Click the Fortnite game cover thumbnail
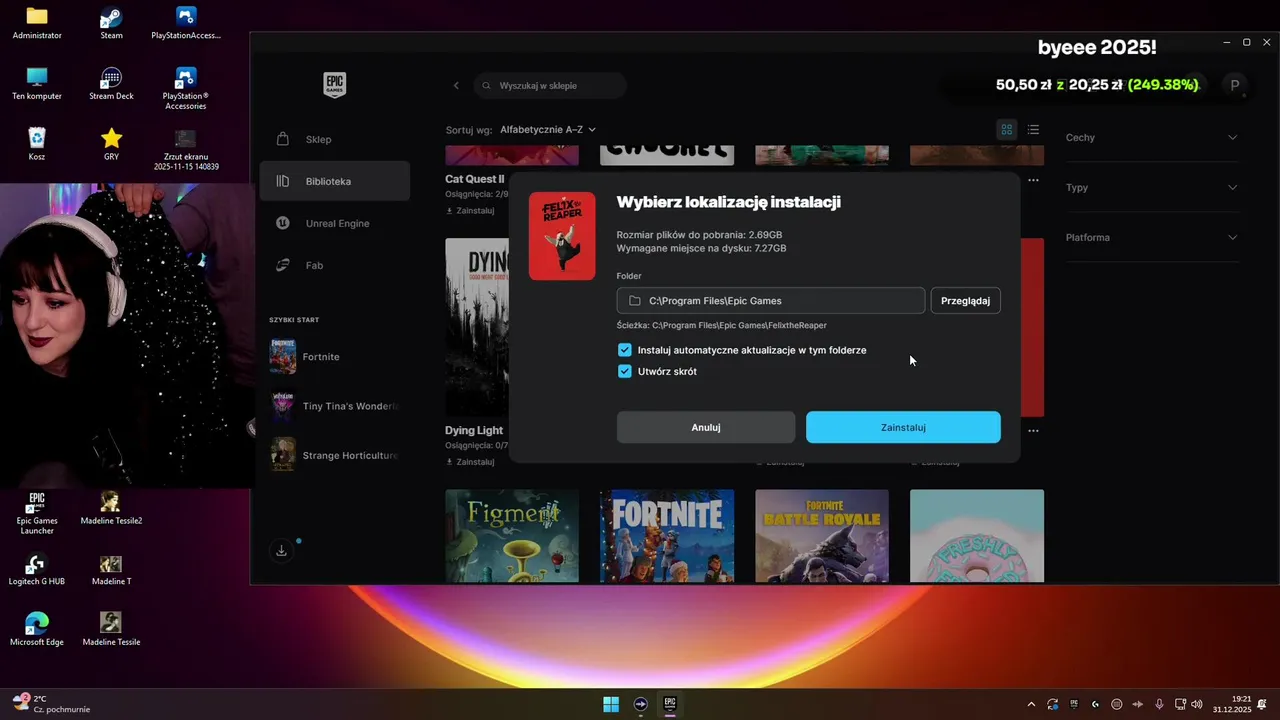Image resolution: width=1280 pixels, height=720 pixels. [667, 535]
